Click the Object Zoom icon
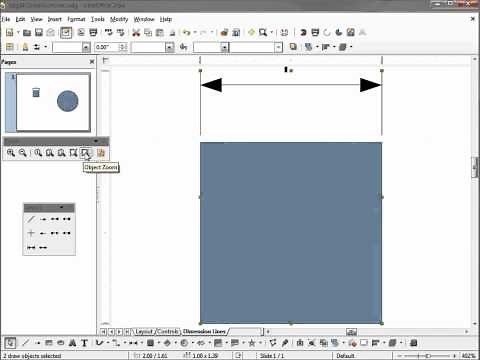 coord(85,153)
